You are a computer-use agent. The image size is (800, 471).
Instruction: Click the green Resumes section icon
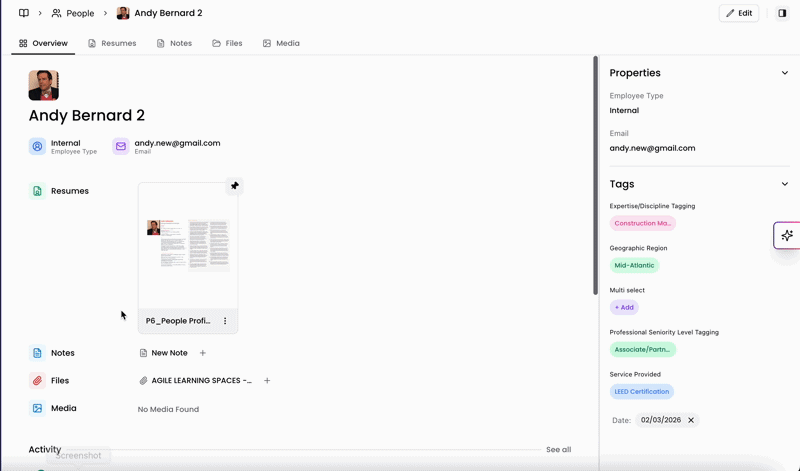[x=37, y=191]
